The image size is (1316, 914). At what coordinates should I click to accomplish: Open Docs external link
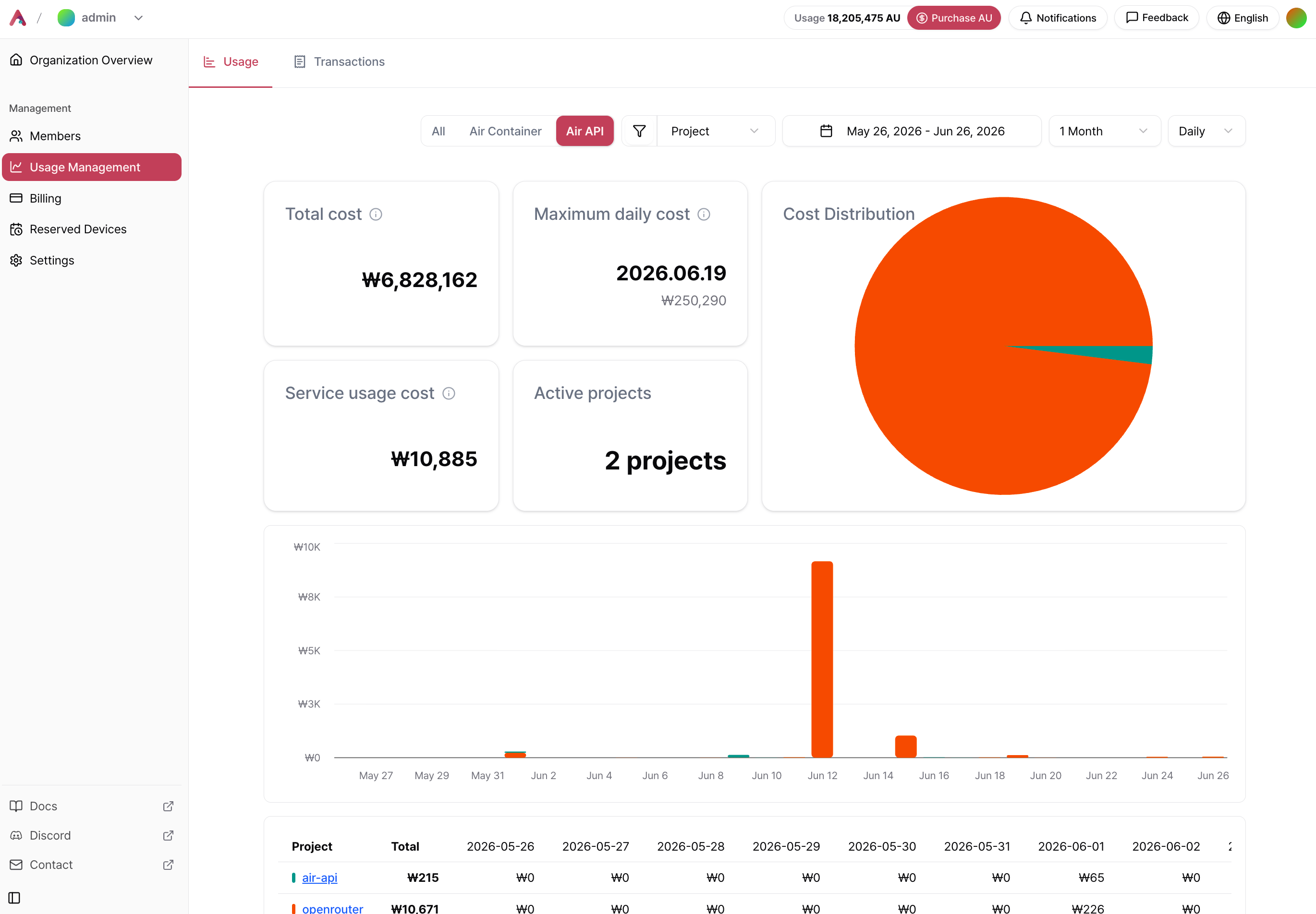(x=92, y=806)
